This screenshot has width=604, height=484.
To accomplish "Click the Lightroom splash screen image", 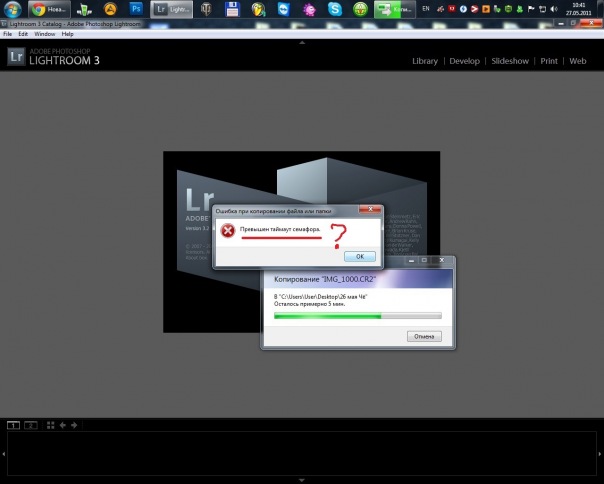I will tap(302, 242).
